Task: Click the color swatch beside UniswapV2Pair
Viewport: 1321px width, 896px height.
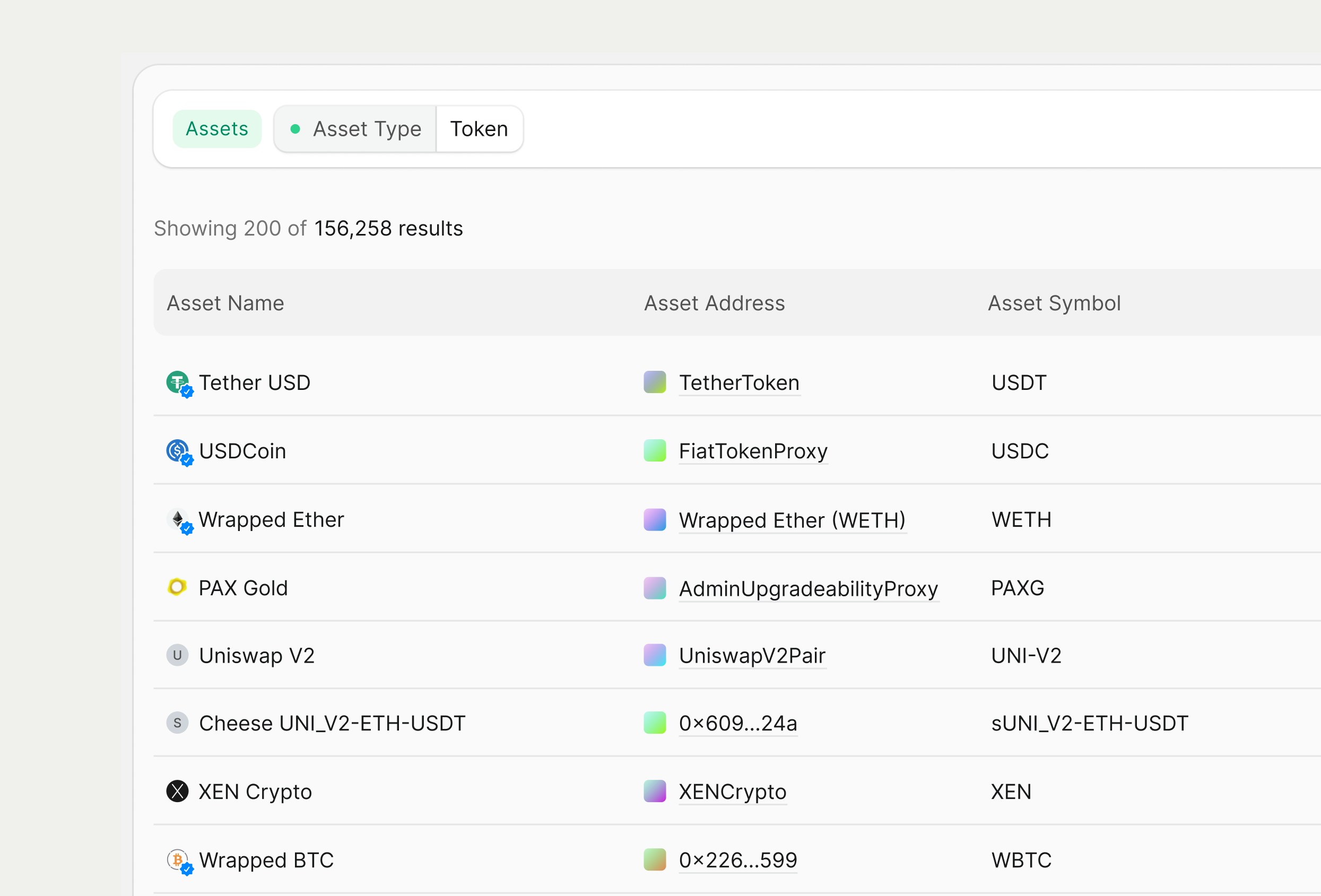Action: point(655,655)
